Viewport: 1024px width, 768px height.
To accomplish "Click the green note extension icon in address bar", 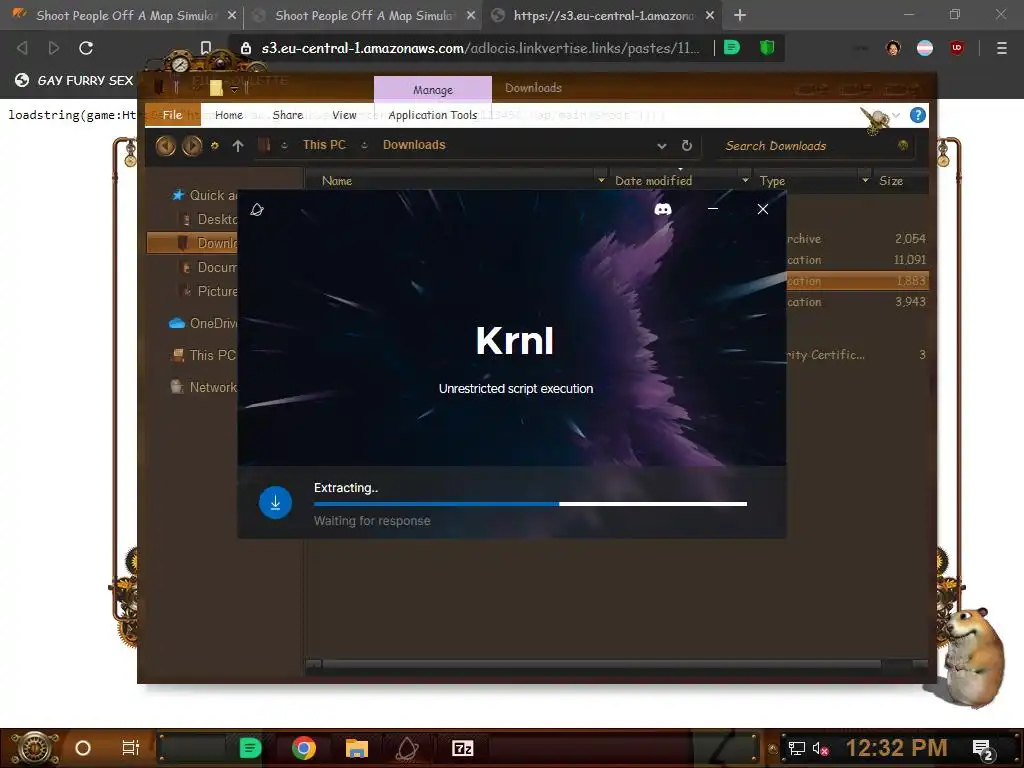I will (732, 47).
